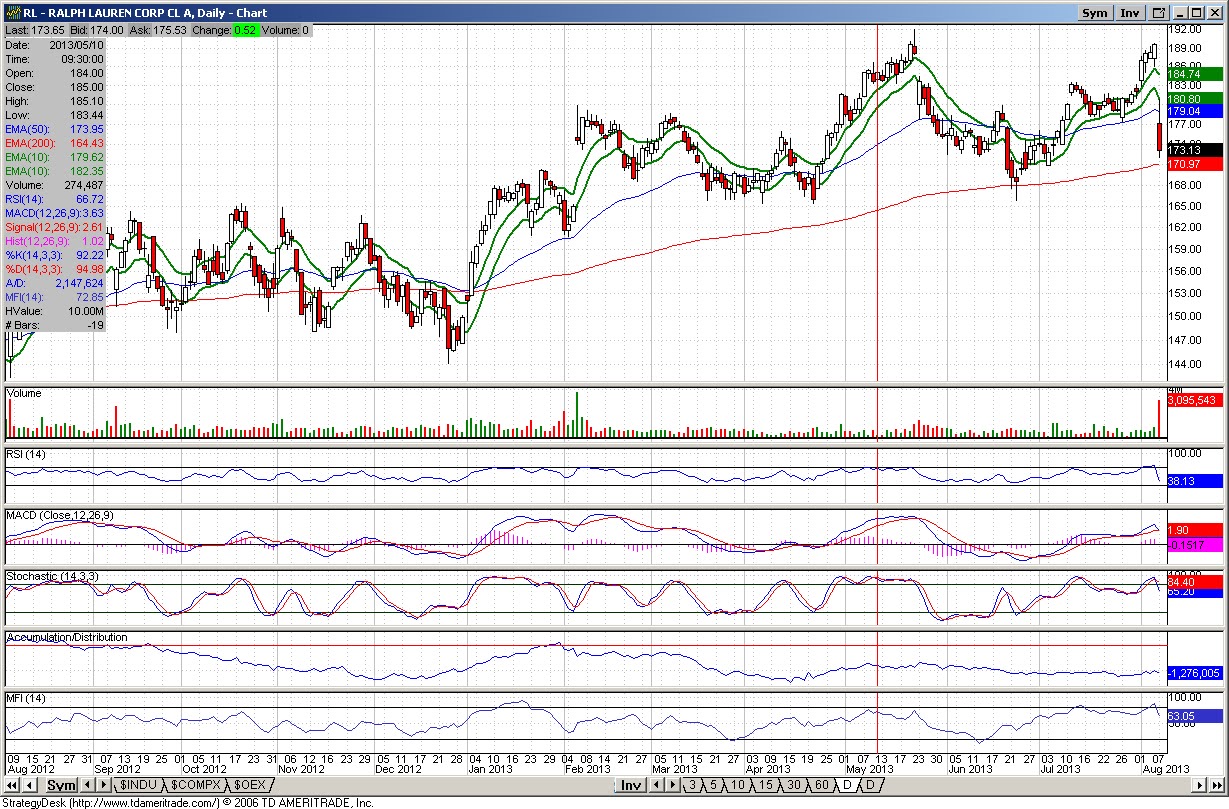Click the Volume panel title
This screenshot has width=1229, height=809.
25,394
